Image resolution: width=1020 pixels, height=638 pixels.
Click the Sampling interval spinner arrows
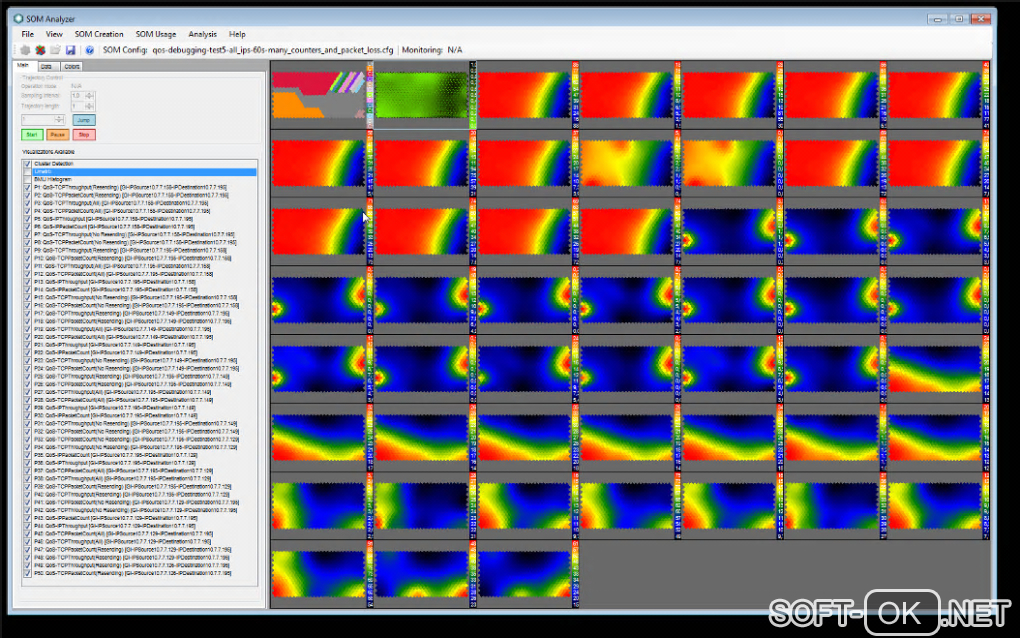tap(90, 96)
